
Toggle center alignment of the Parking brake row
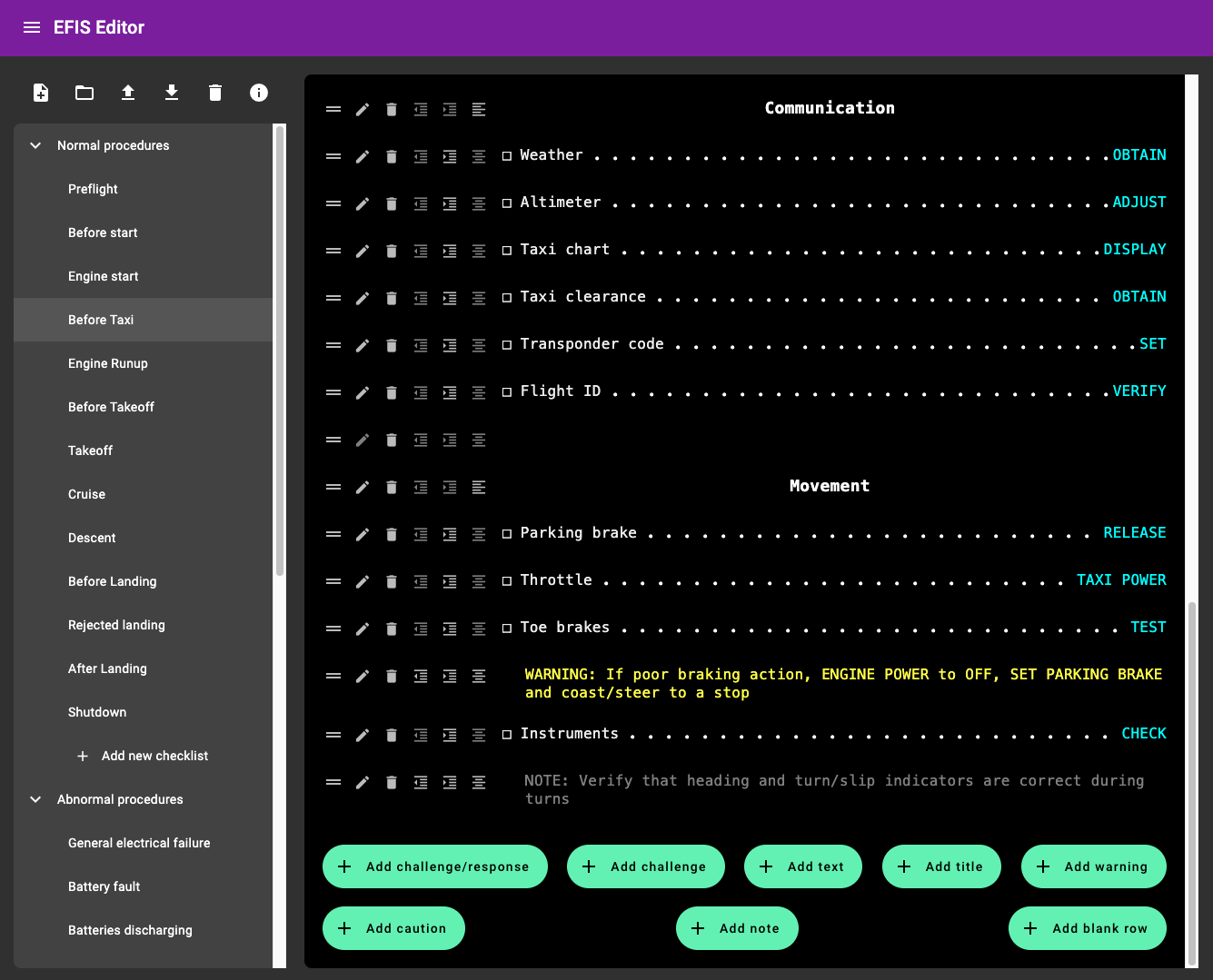coord(479,534)
